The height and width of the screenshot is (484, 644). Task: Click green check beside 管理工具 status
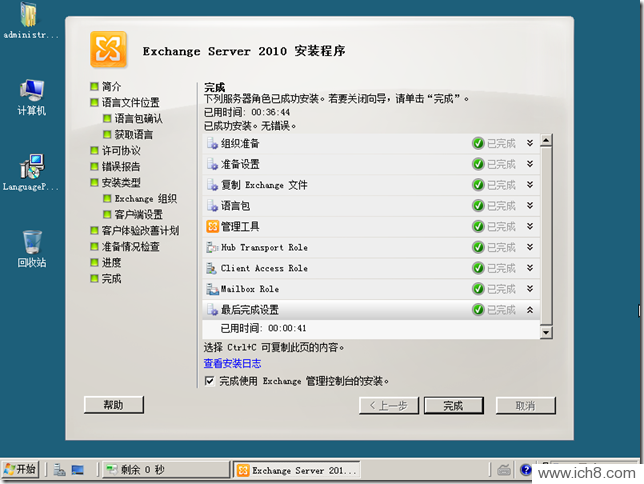point(478,226)
